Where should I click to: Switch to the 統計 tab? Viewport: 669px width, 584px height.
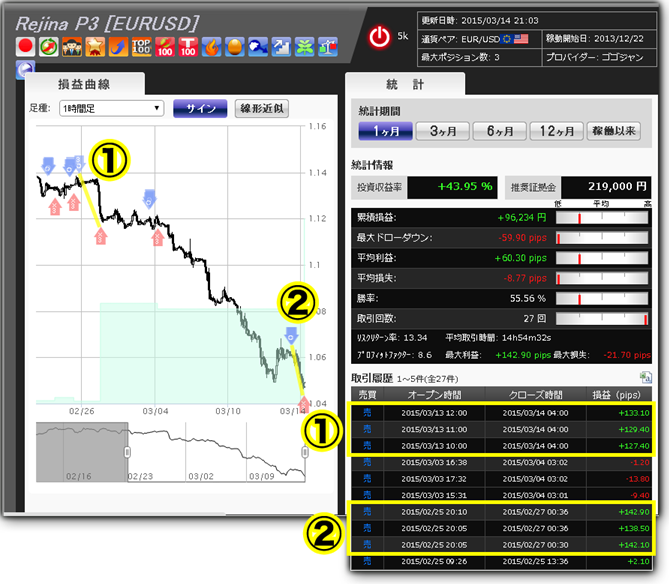click(x=404, y=86)
